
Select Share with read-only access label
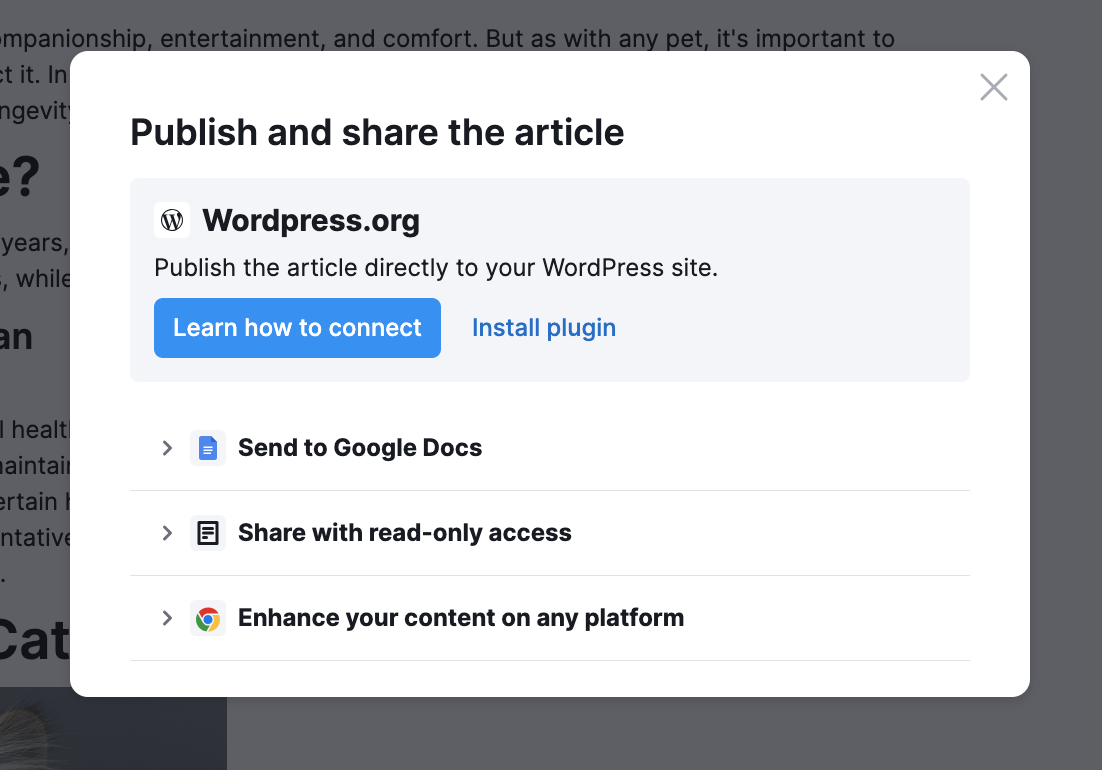point(404,533)
